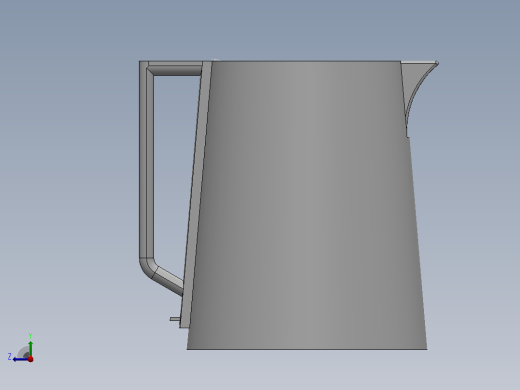Select the kettle's conical body face

(307, 205)
